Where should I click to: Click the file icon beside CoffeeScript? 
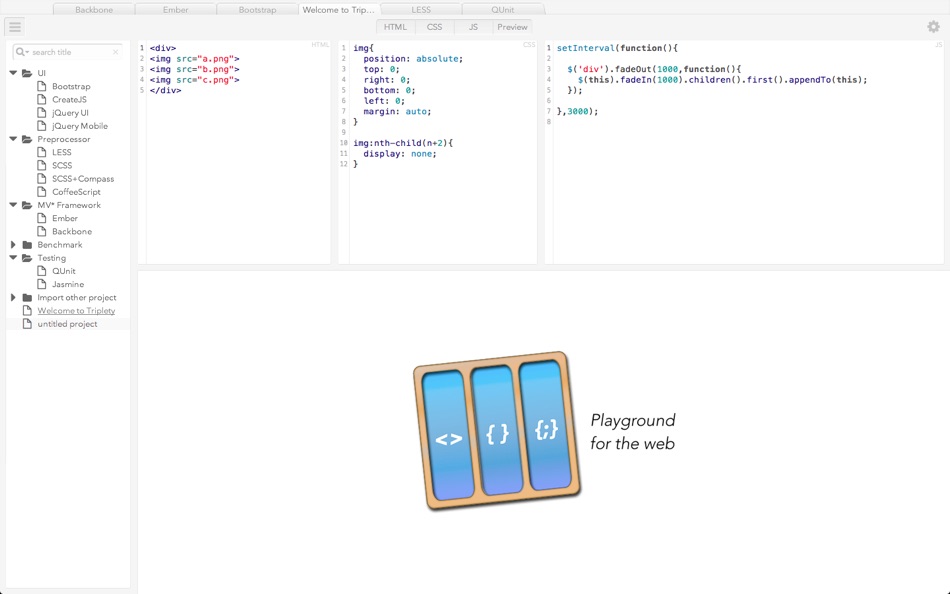coord(41,192)
